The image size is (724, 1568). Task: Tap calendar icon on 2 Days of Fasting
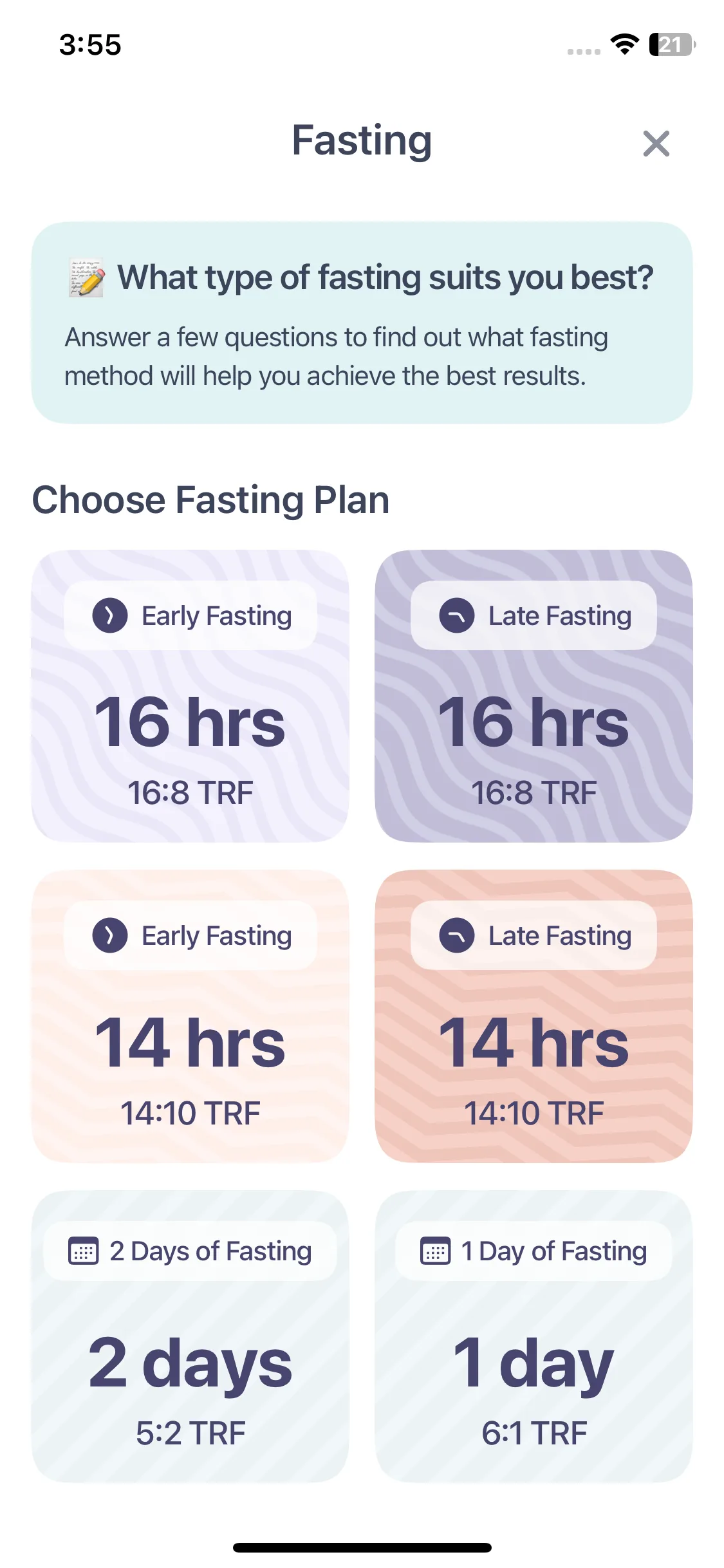tap(84, 1251)
